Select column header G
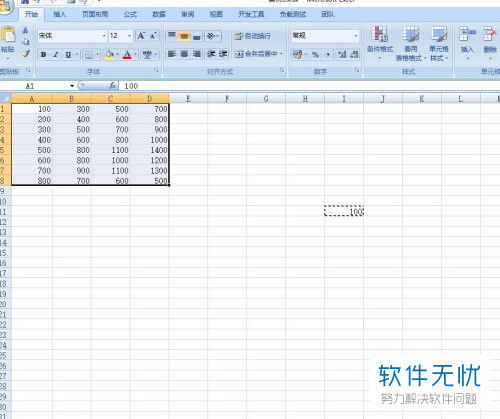The width and height of the screenshot is (500, 419). tap(266, 99)
